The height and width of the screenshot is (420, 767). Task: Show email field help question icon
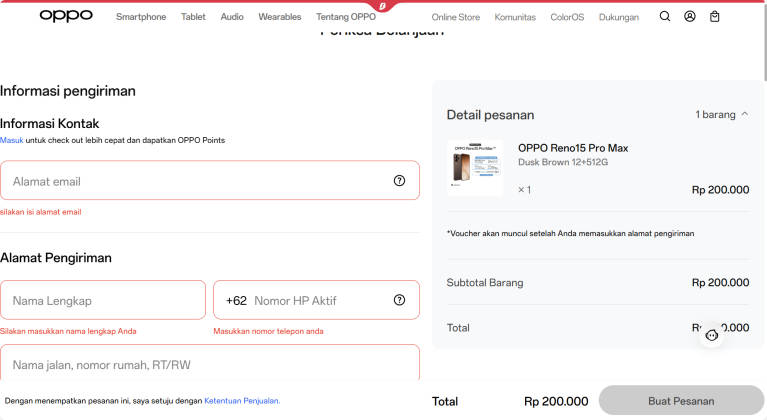[x=399, y=180]
